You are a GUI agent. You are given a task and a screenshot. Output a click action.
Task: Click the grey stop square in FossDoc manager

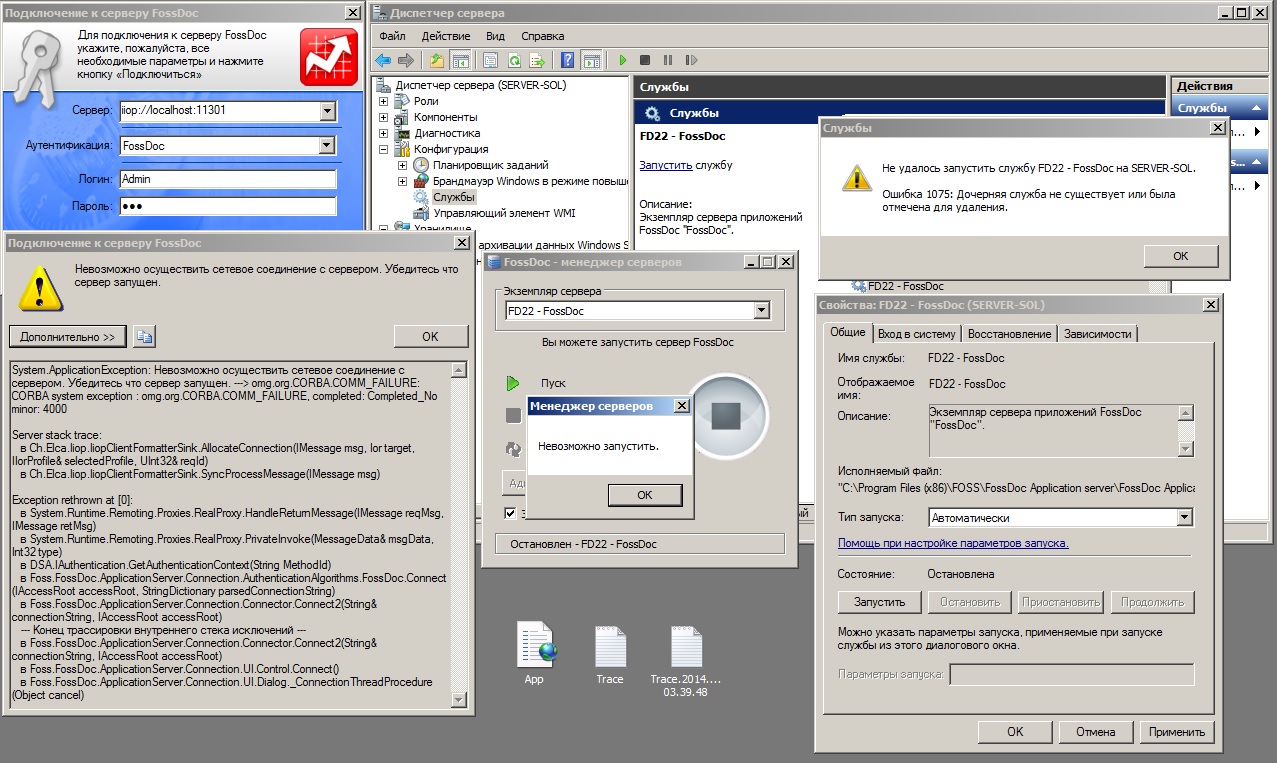coord(513,416)
